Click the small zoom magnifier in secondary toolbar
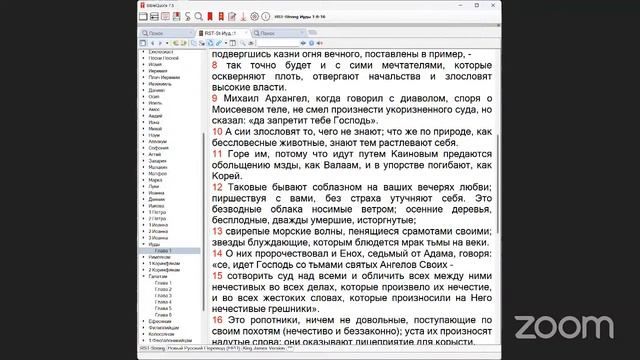 coord(242,43)
